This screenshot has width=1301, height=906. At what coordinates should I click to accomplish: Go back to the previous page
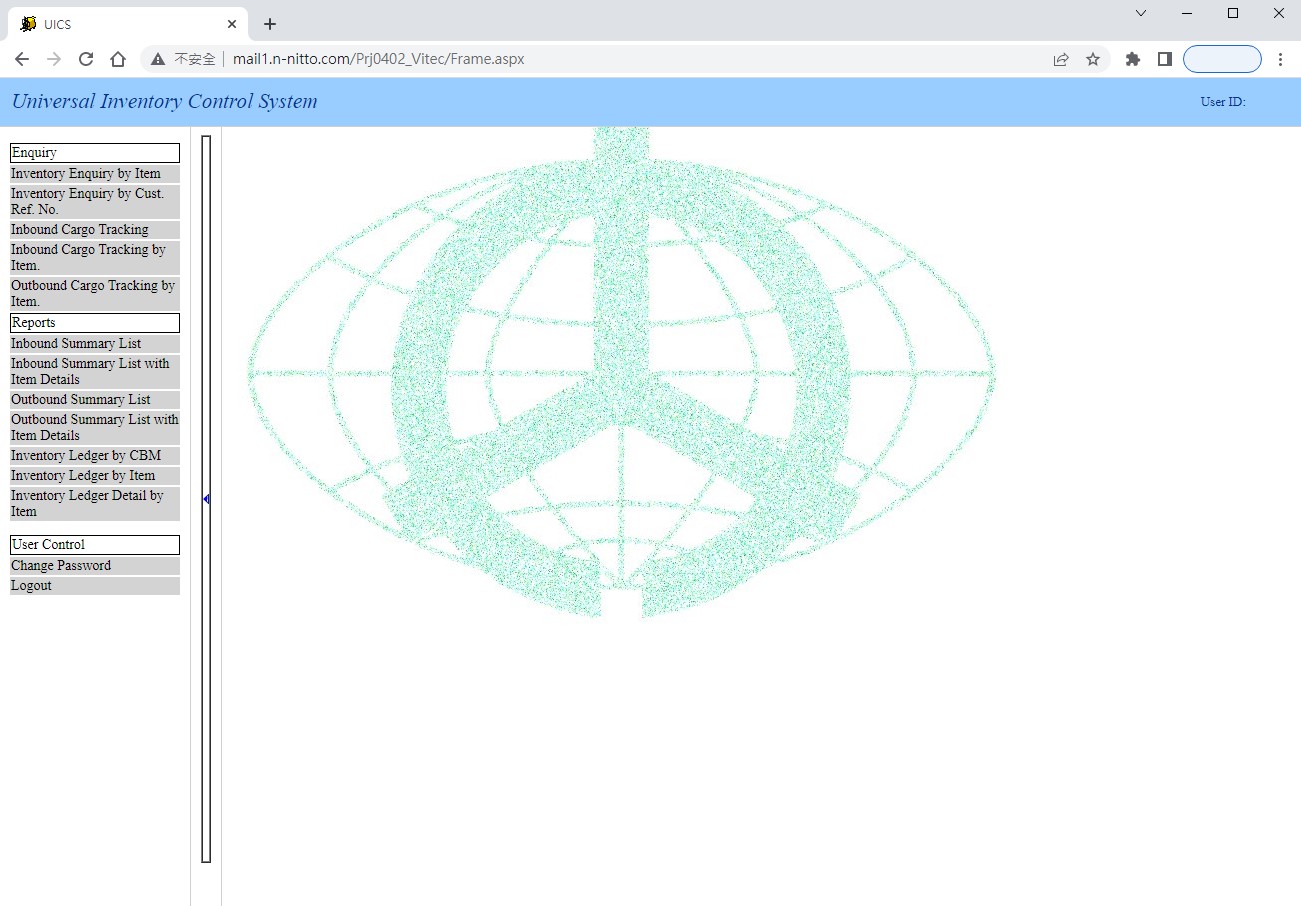point(22,59)
